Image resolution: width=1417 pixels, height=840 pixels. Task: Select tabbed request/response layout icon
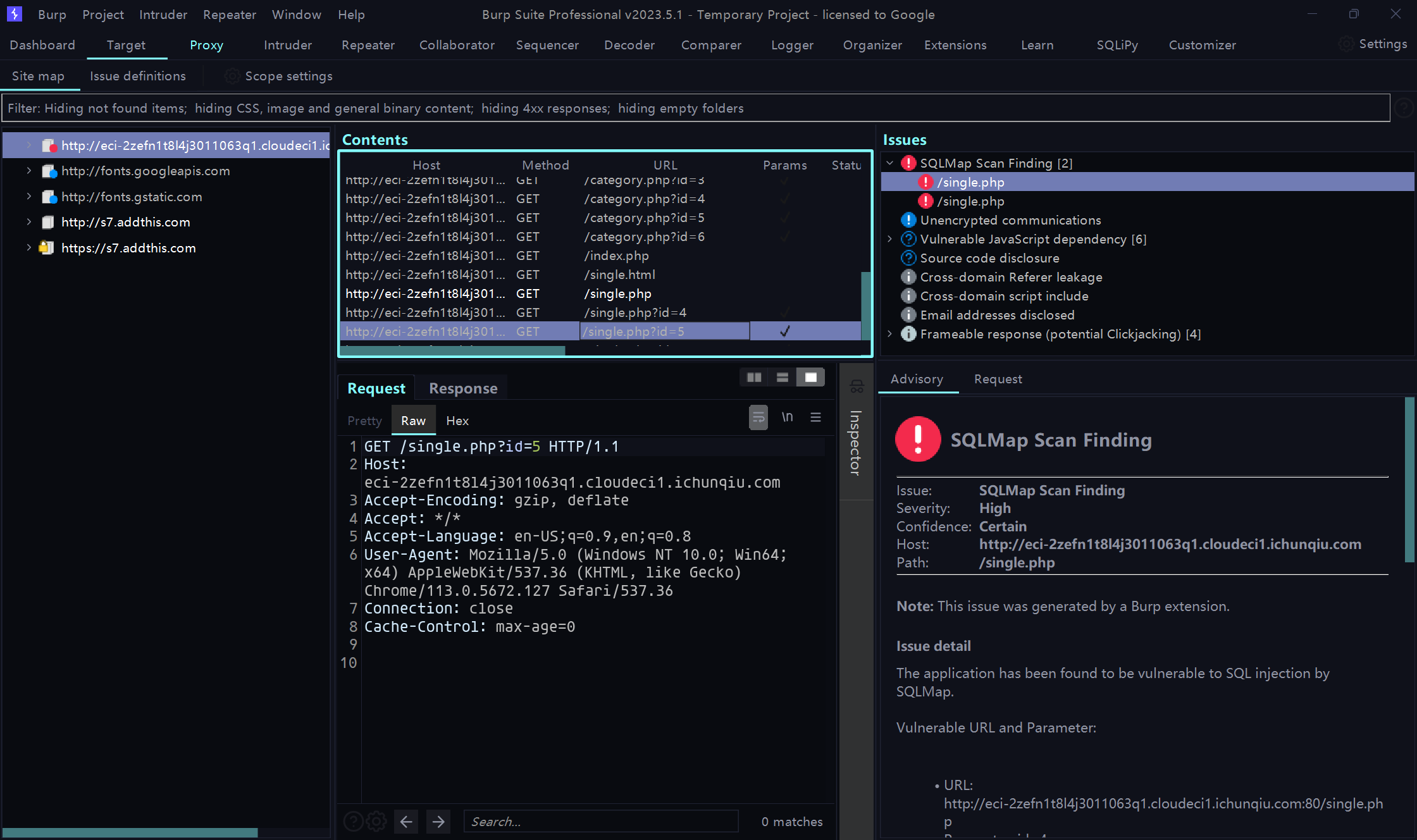click(x=810, y=378)
